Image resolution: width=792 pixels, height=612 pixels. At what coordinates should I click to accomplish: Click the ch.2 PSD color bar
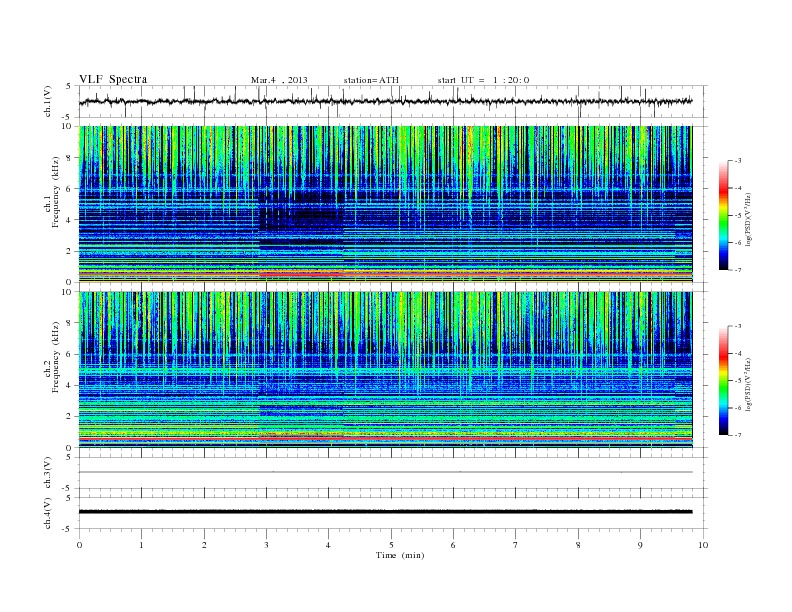[x=723, y=380]
